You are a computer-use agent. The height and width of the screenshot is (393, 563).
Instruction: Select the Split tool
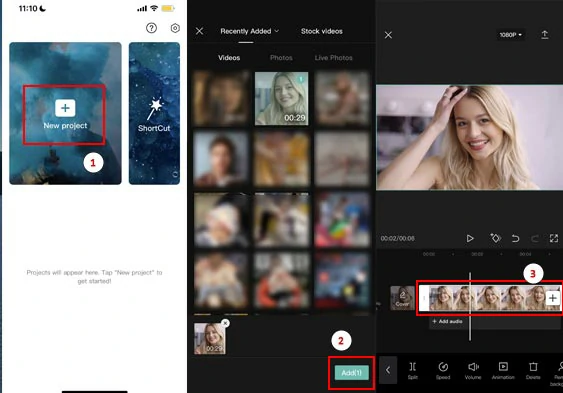413,370
